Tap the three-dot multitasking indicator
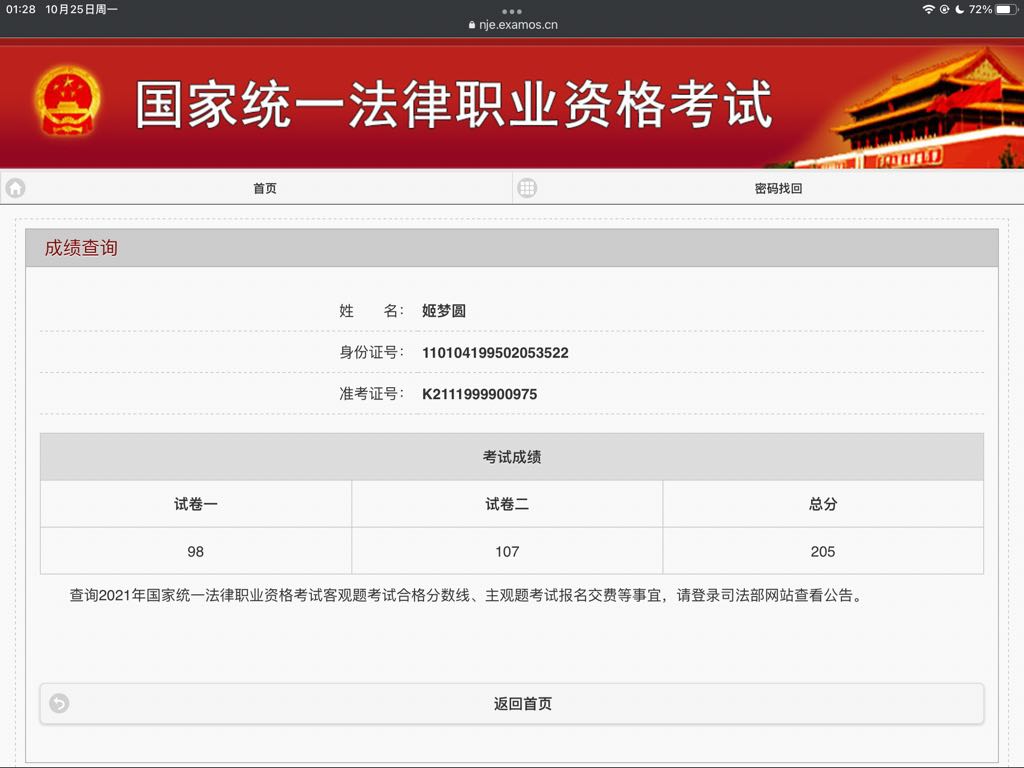 (x=512, y=11)
